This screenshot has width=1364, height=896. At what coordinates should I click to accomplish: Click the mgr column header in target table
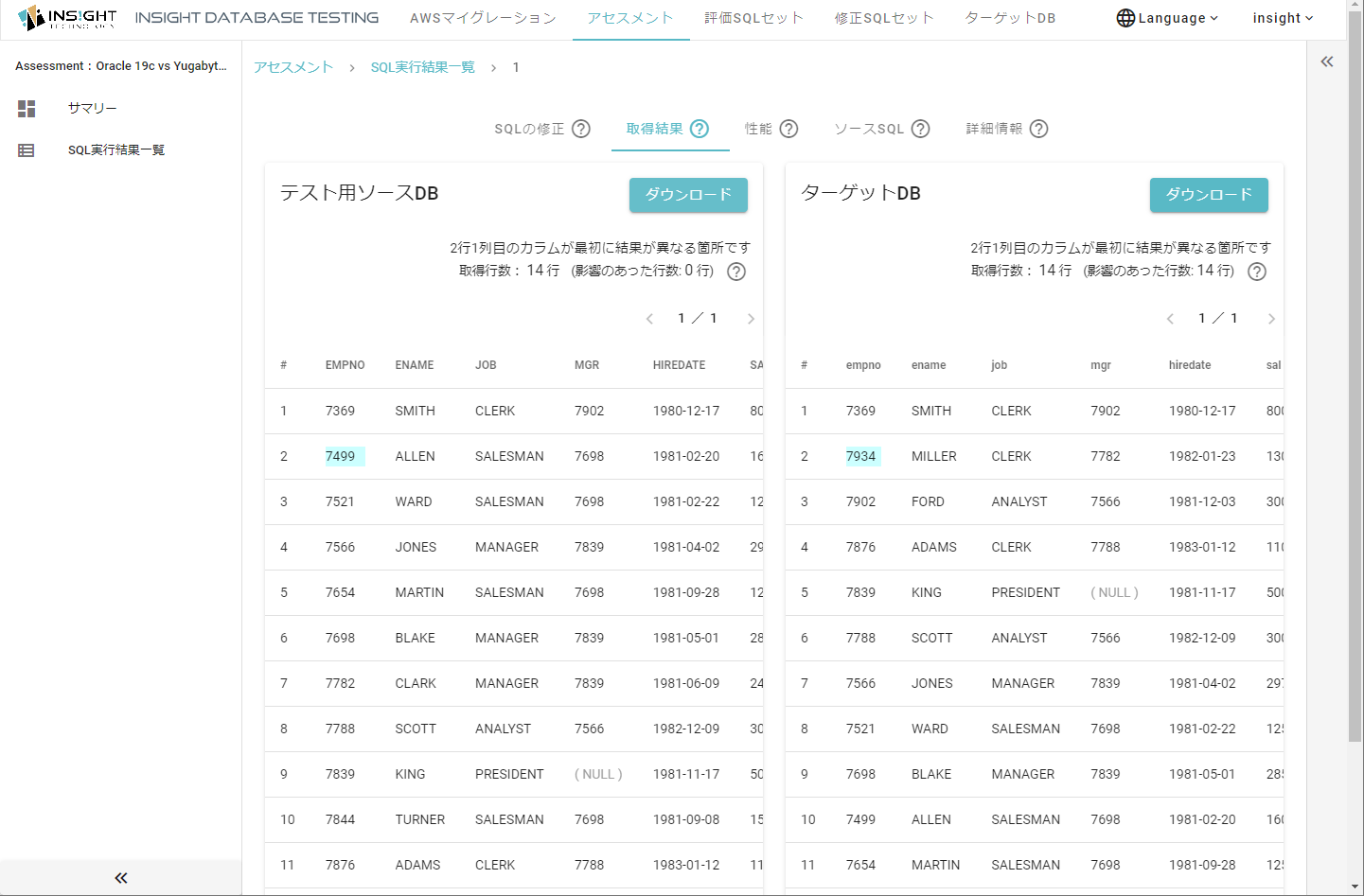[1101, 365]
